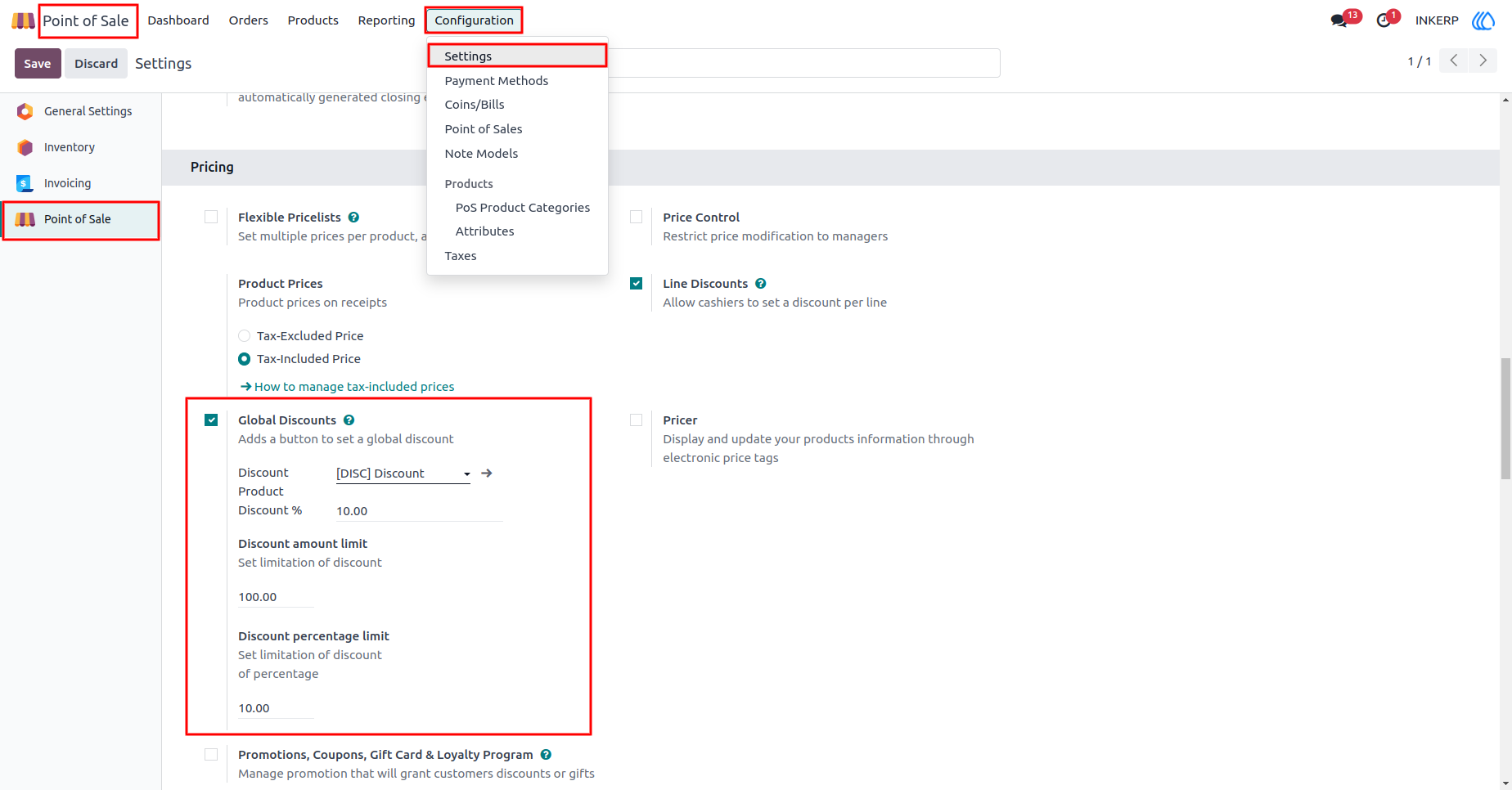Open the Orders menu
The image size is (1512, 790).
pyautogui.click(x=248, y=20)
